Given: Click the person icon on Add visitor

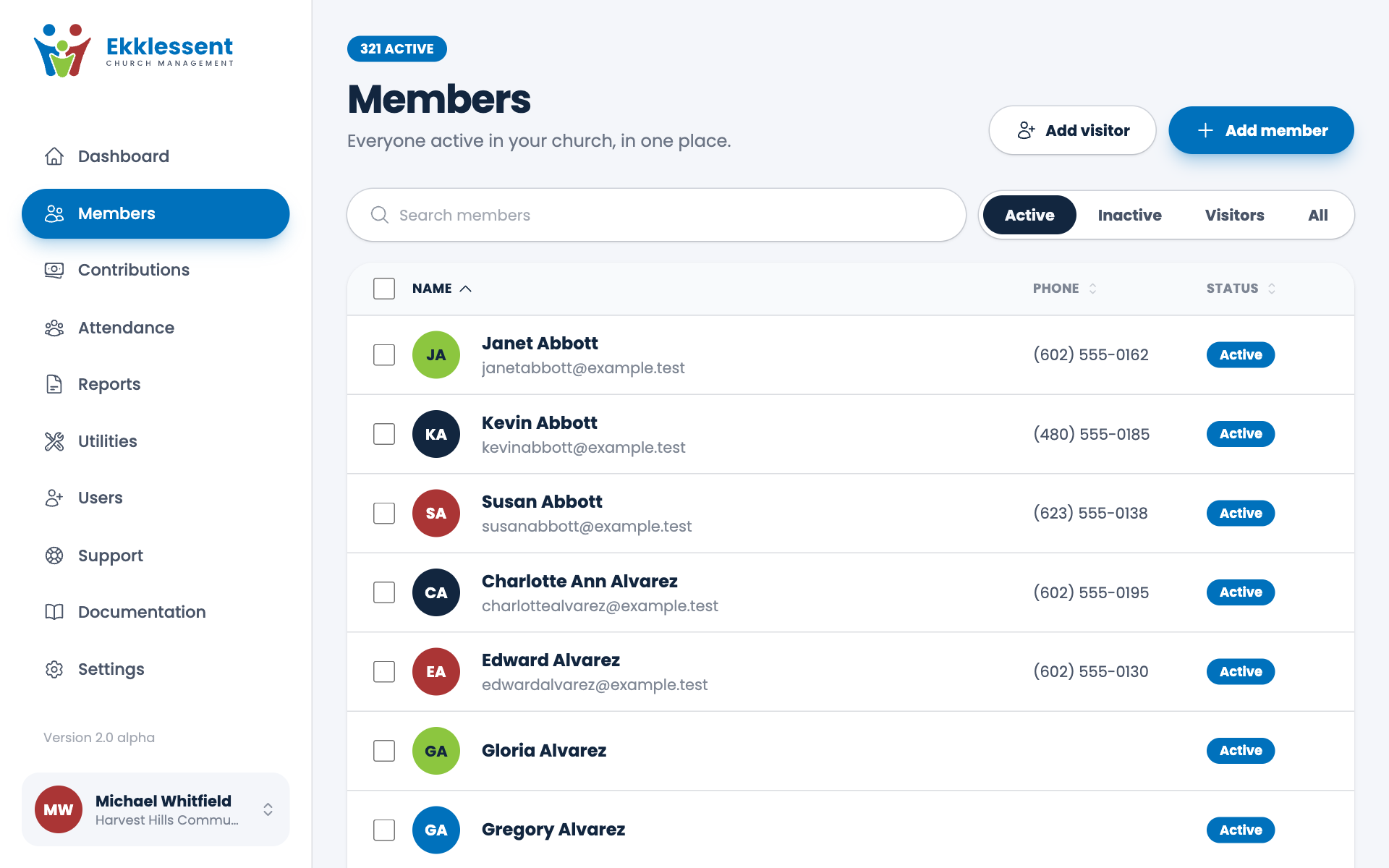Looking at the screenshot, I should pyautogui.click(x=1026, y=130).
